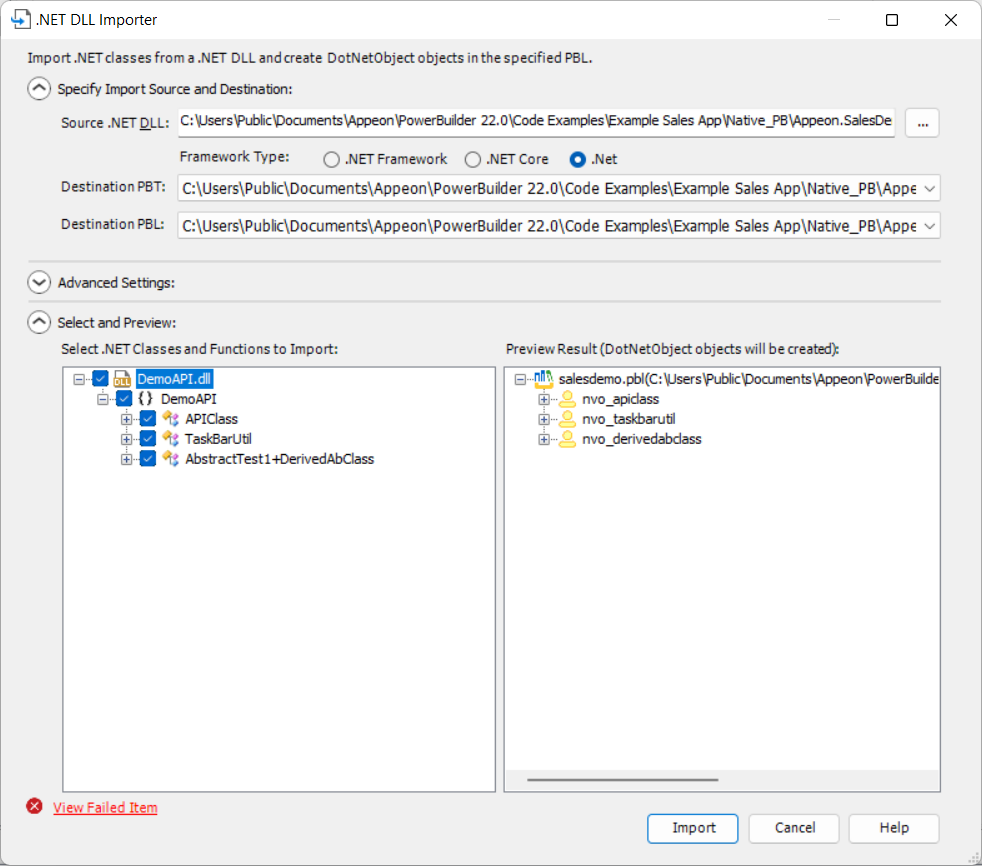Expand the nvo_taskbarutil tree node
Image resolution: width=982 pixels, height=866 pixels.
545,419
